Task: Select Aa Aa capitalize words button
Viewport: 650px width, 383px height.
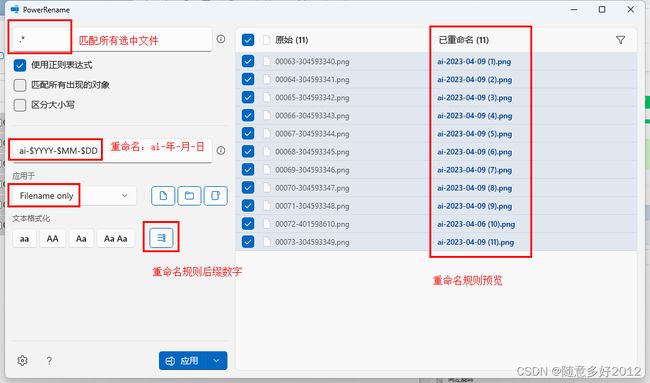Action: 116,238
